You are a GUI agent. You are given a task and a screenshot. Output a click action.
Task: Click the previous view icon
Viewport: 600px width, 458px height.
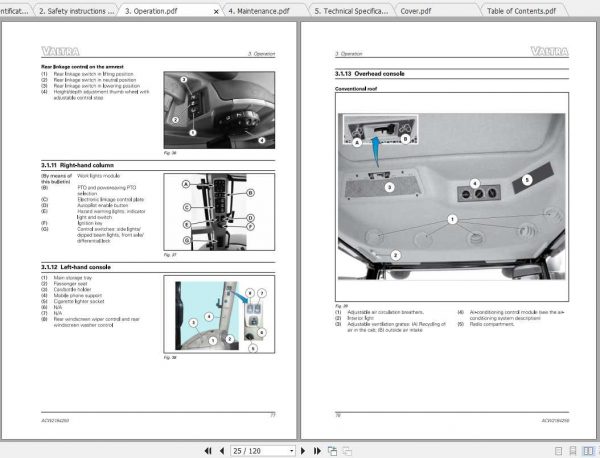[332, 451]
